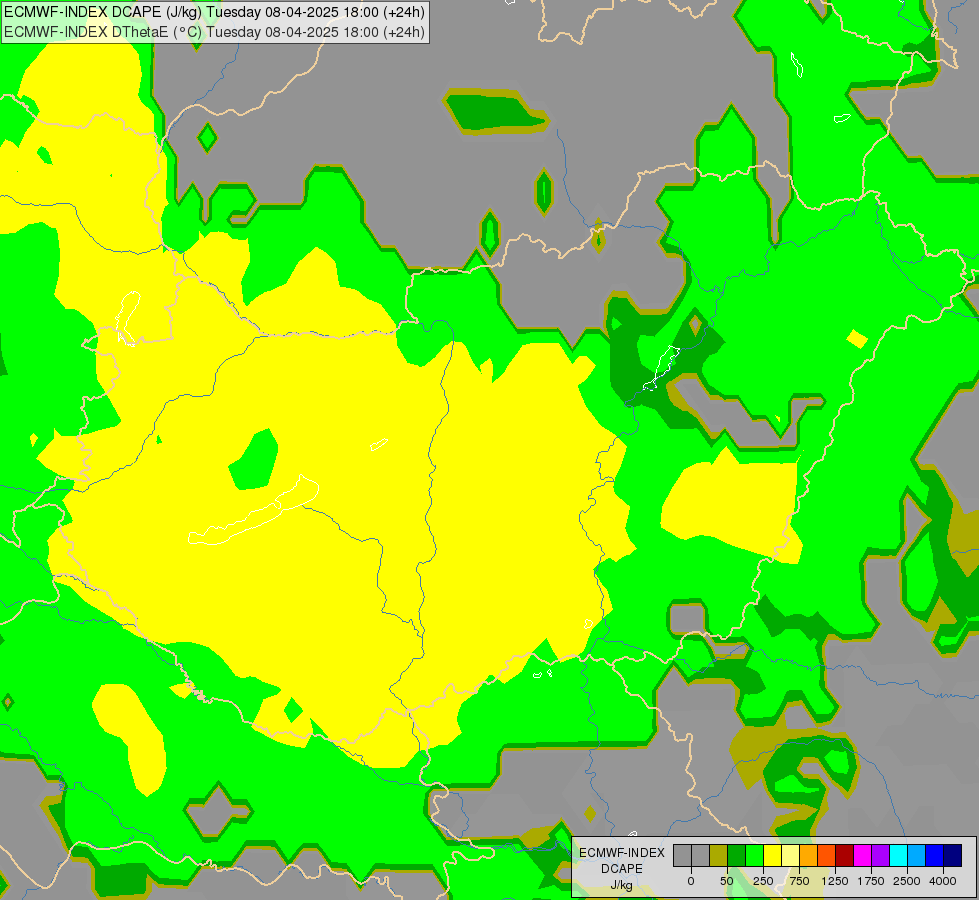Click the navy legend swatch
The width and height of the screenshot is (979, 900).
pos(953,856)
